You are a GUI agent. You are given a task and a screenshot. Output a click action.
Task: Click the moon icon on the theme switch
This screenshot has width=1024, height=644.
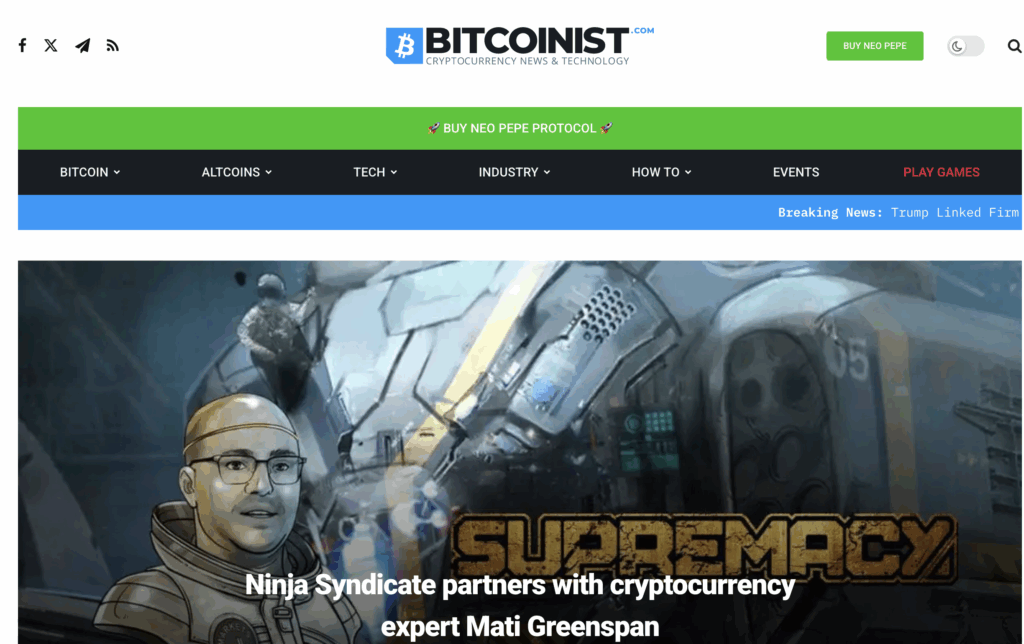(957, 46)
